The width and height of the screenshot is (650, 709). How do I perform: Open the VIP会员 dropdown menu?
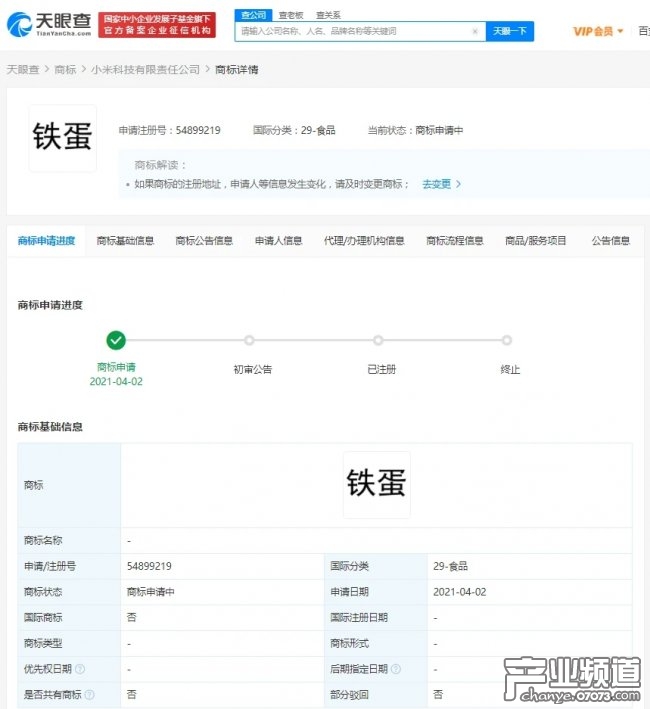coord(598,31)
